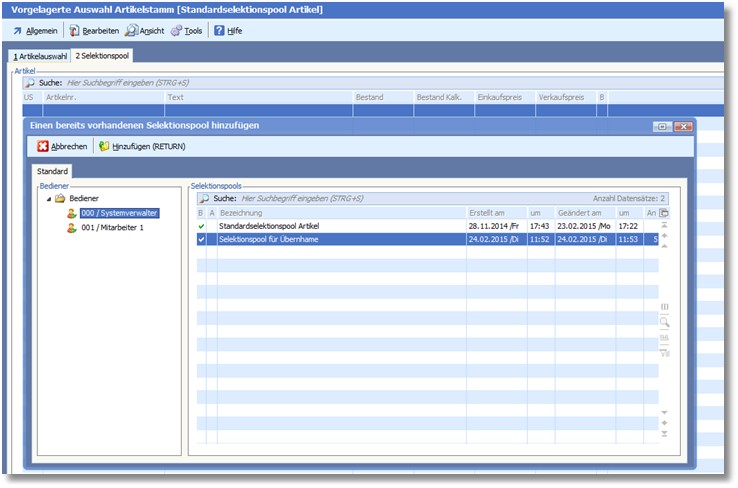Collapse the Bediener tree folder
The height and width of the screenshot is (488, 738).
click(x=47, y=199)
